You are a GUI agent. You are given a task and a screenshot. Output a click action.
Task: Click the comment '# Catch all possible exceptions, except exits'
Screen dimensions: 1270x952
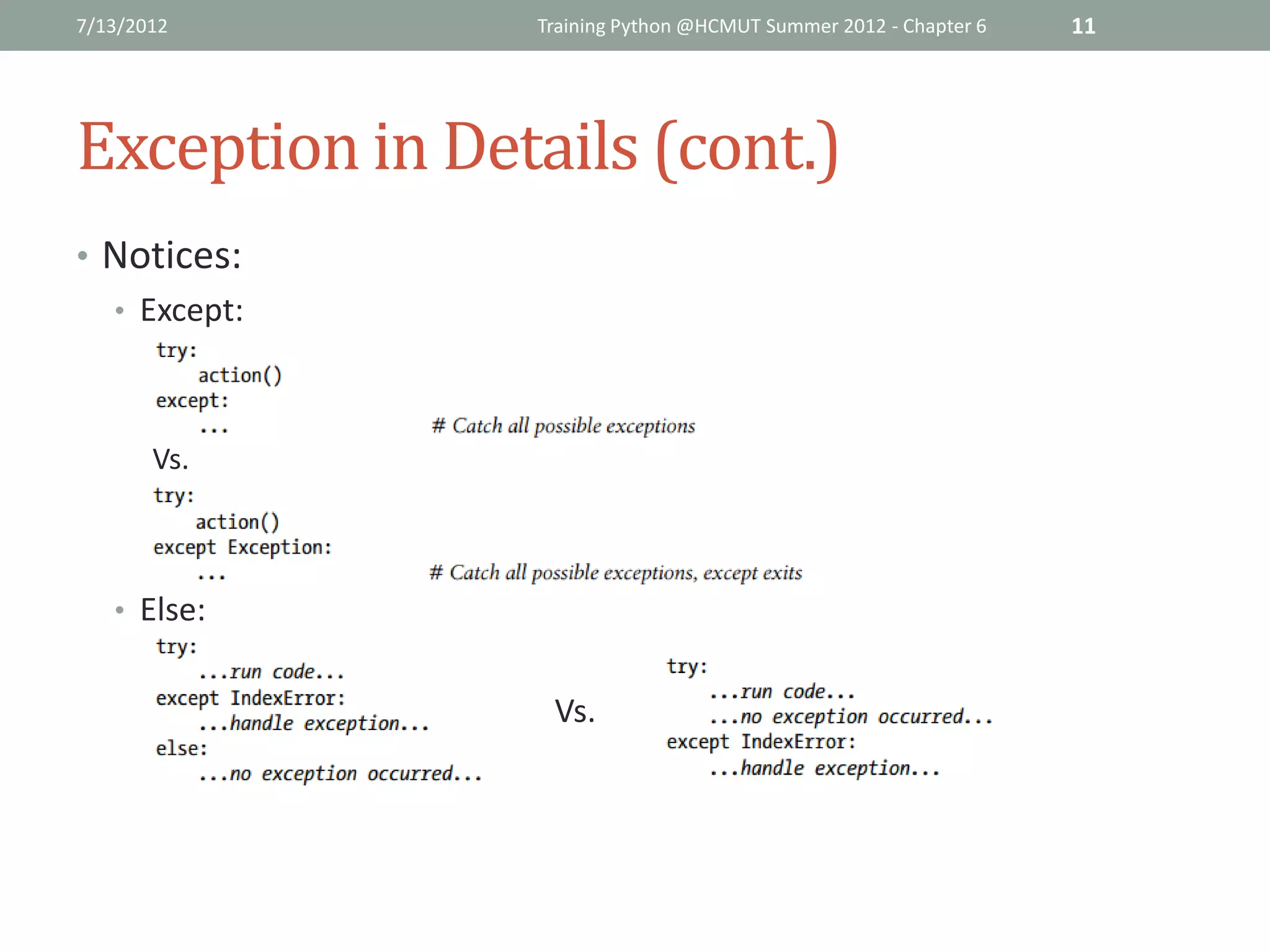616,573
